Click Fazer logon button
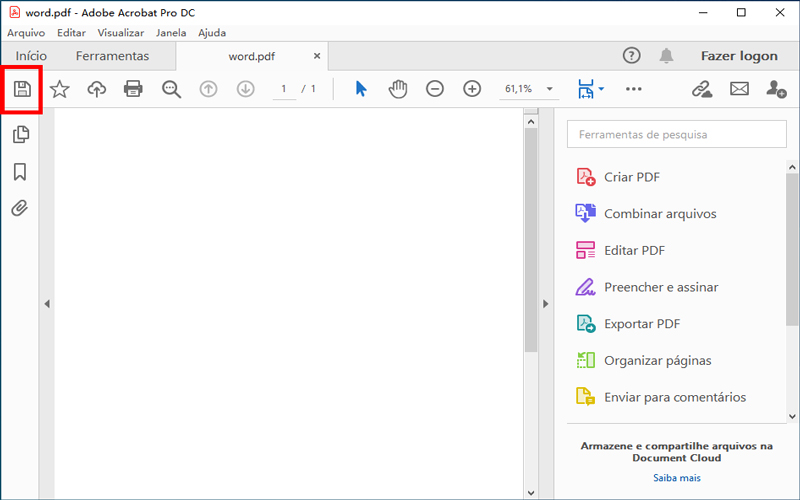Image resolution: width=800 pixels, height=500 pixels. pos(739,56)
